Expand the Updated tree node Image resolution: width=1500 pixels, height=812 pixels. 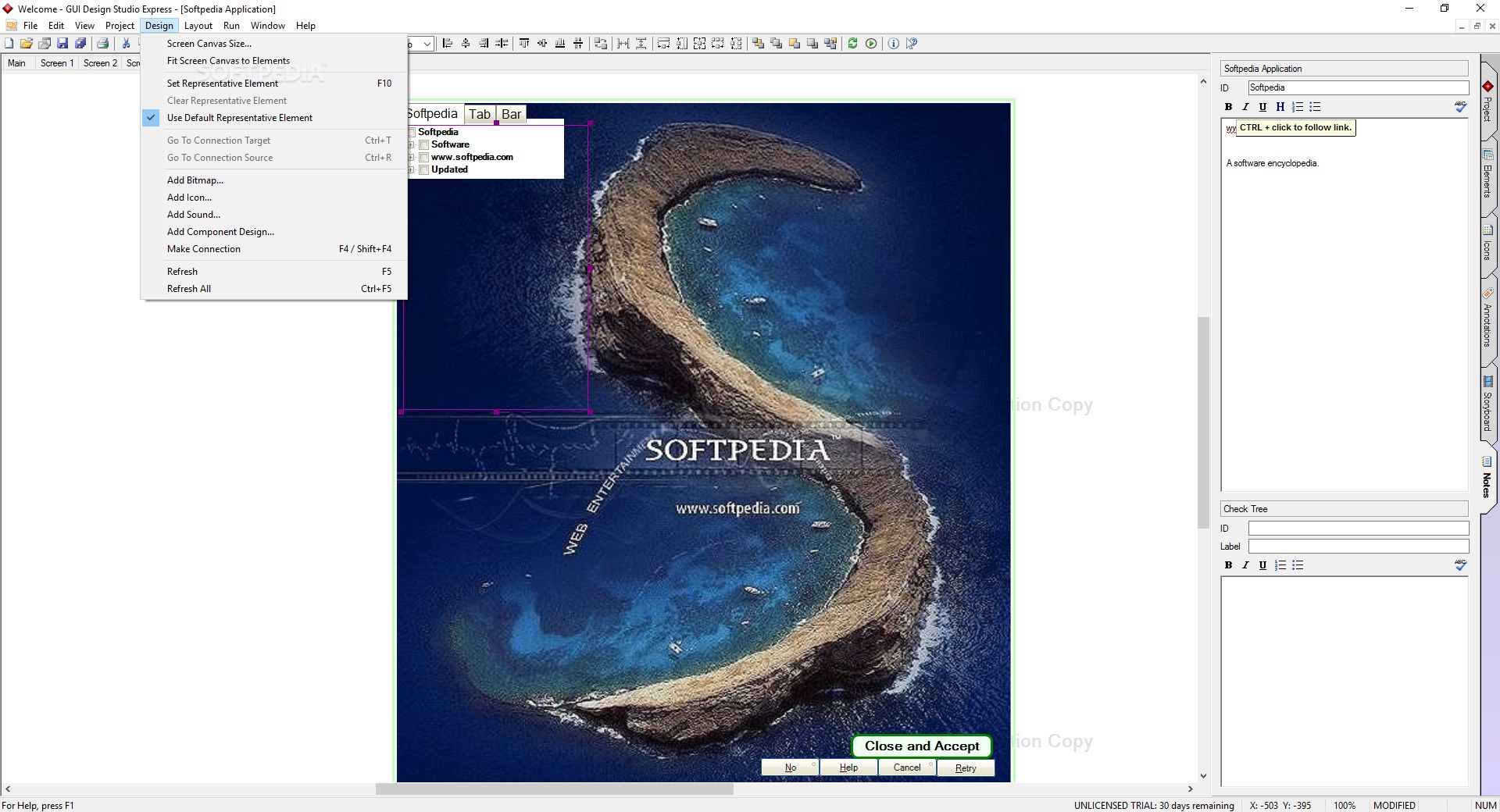click(412, 169)
